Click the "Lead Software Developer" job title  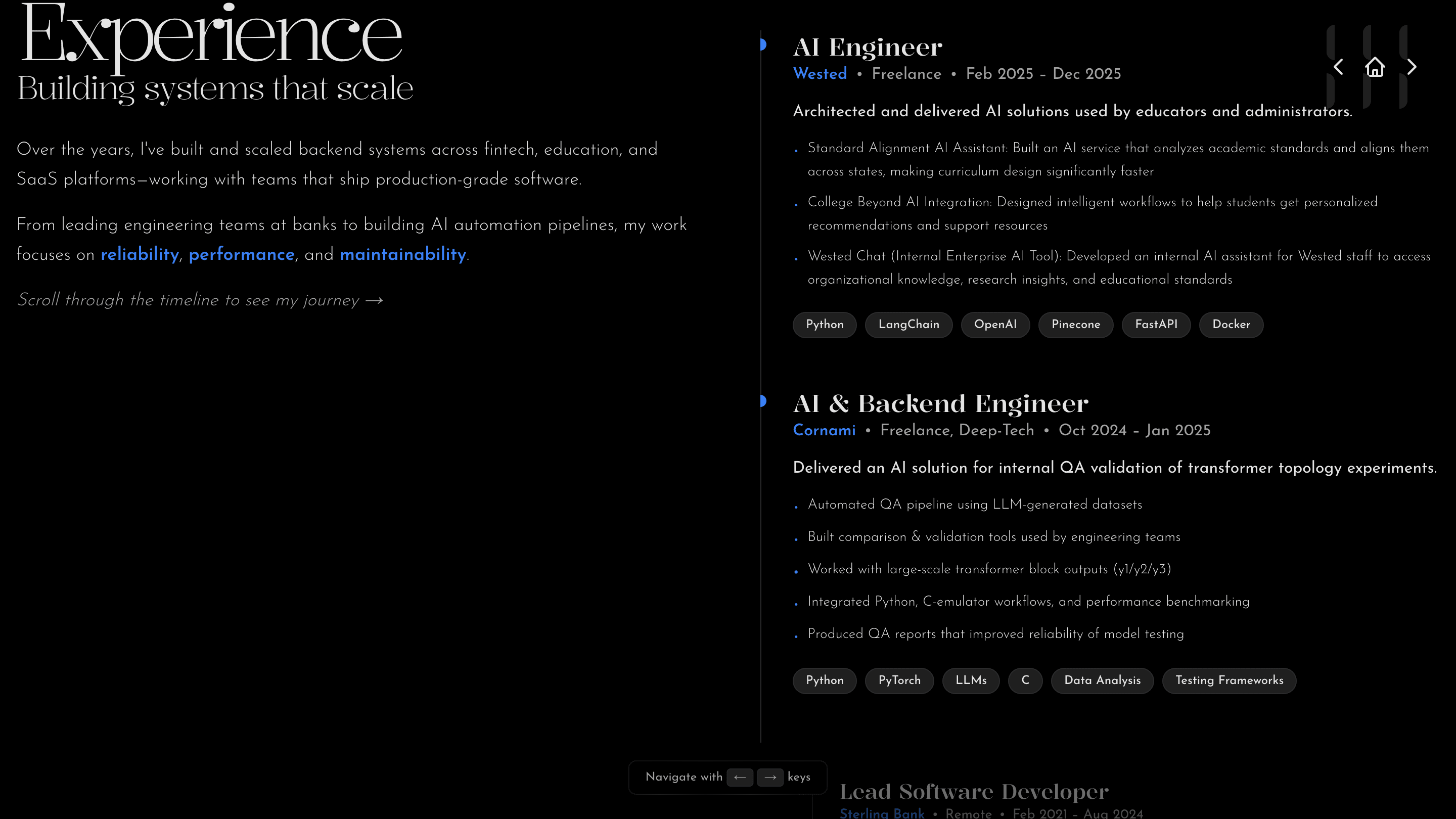[974, 792]
